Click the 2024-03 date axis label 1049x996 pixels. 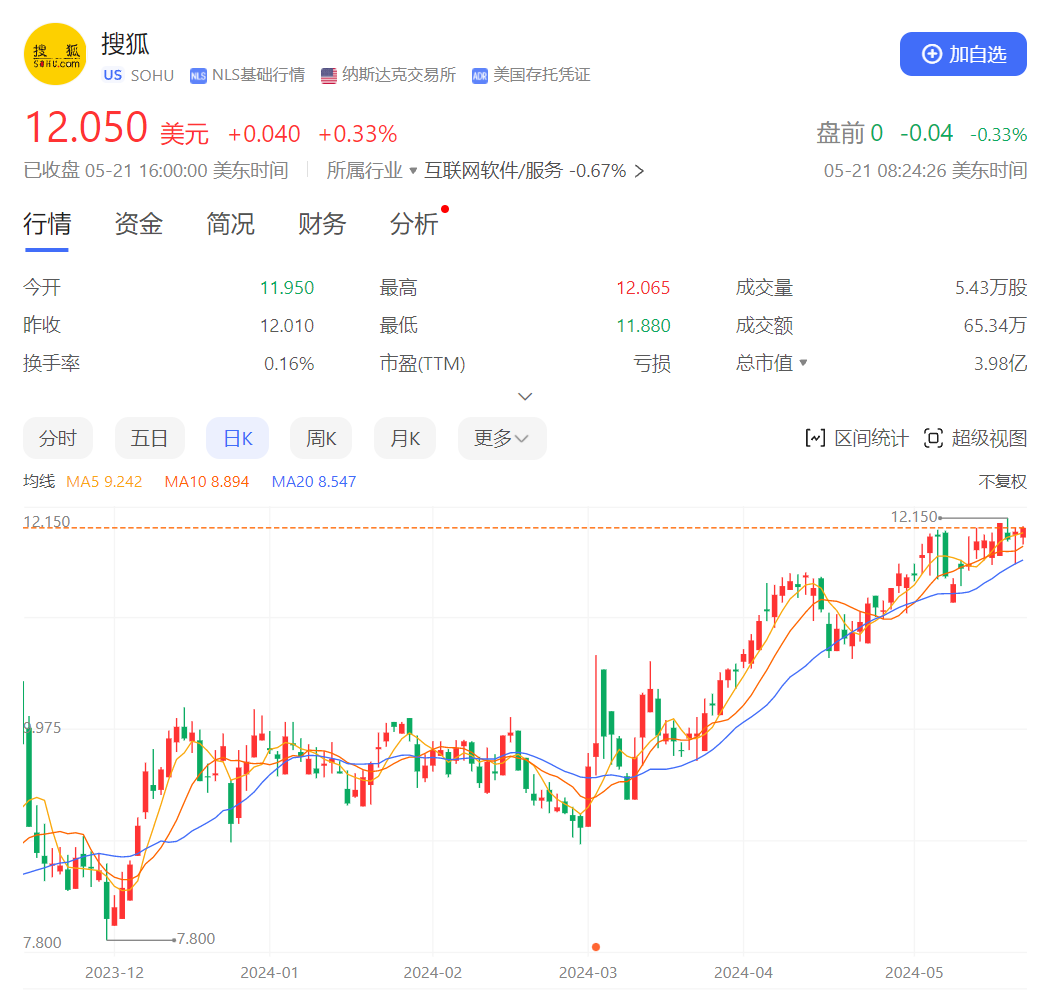[x=588, y=973]
